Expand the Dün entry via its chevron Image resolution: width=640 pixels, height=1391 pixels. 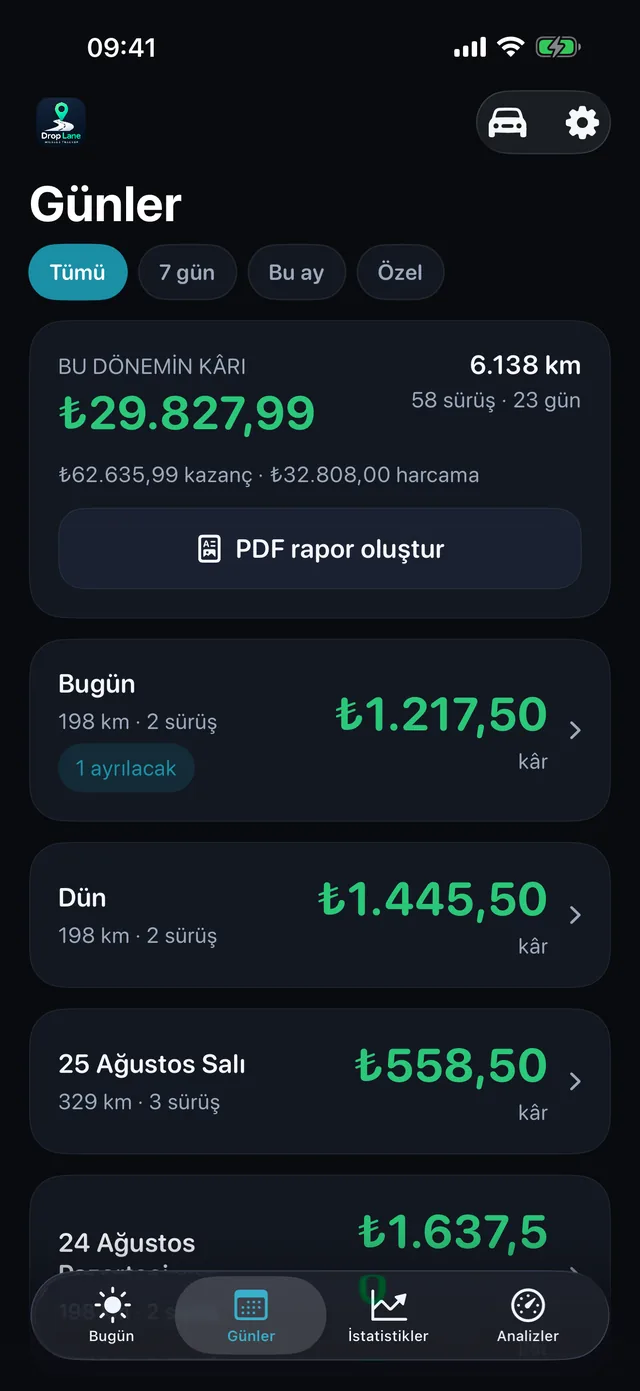[x=575, y=915]
